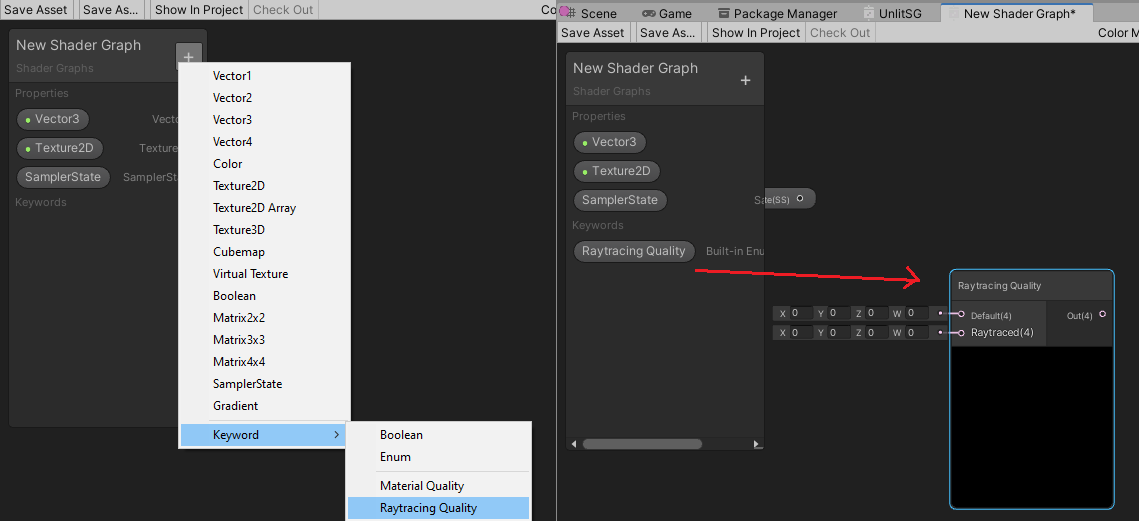
Task: Switch to the UnlitSG tab
Action: (898, 14)
